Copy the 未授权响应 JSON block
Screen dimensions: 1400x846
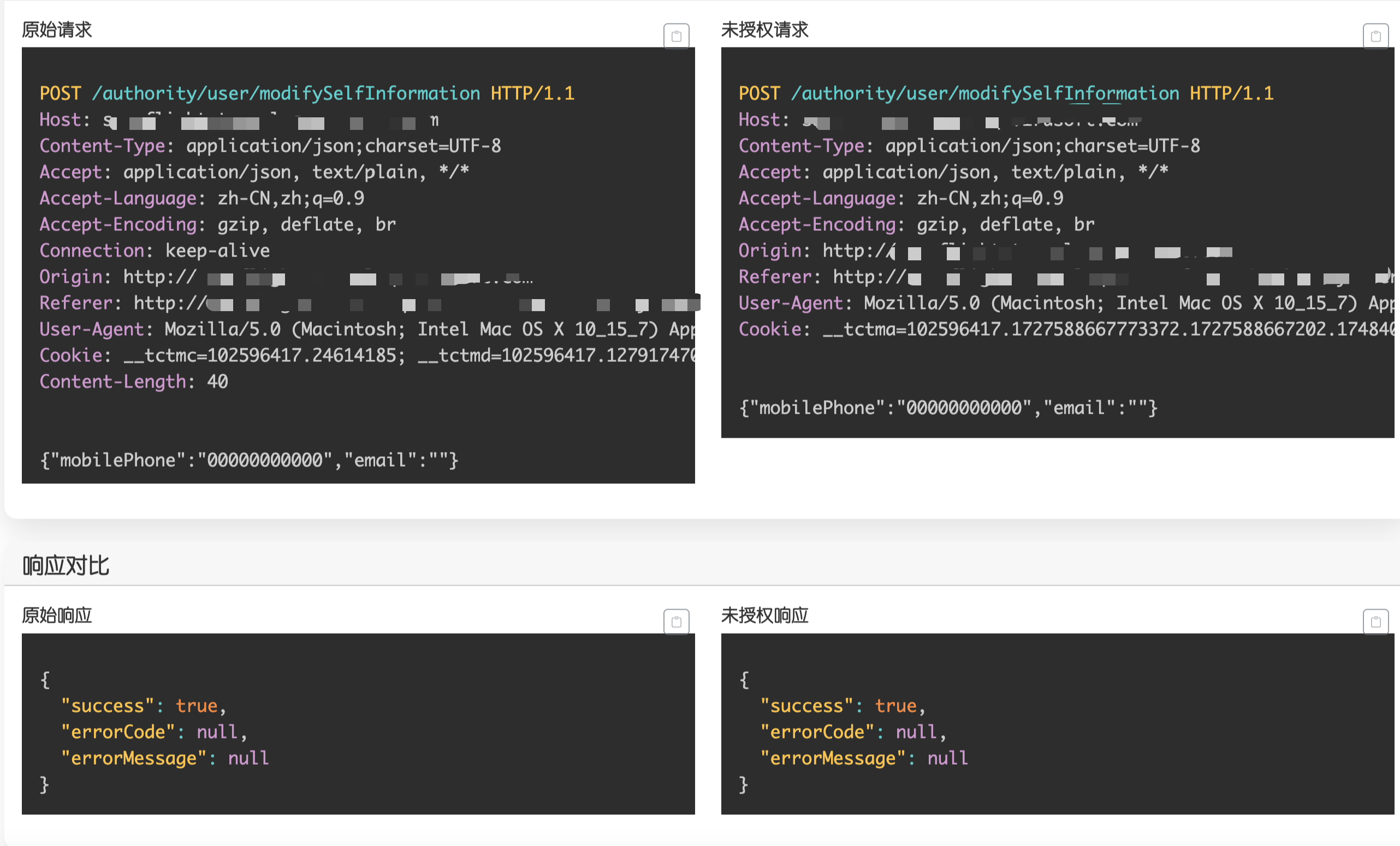coord(1375,622)
